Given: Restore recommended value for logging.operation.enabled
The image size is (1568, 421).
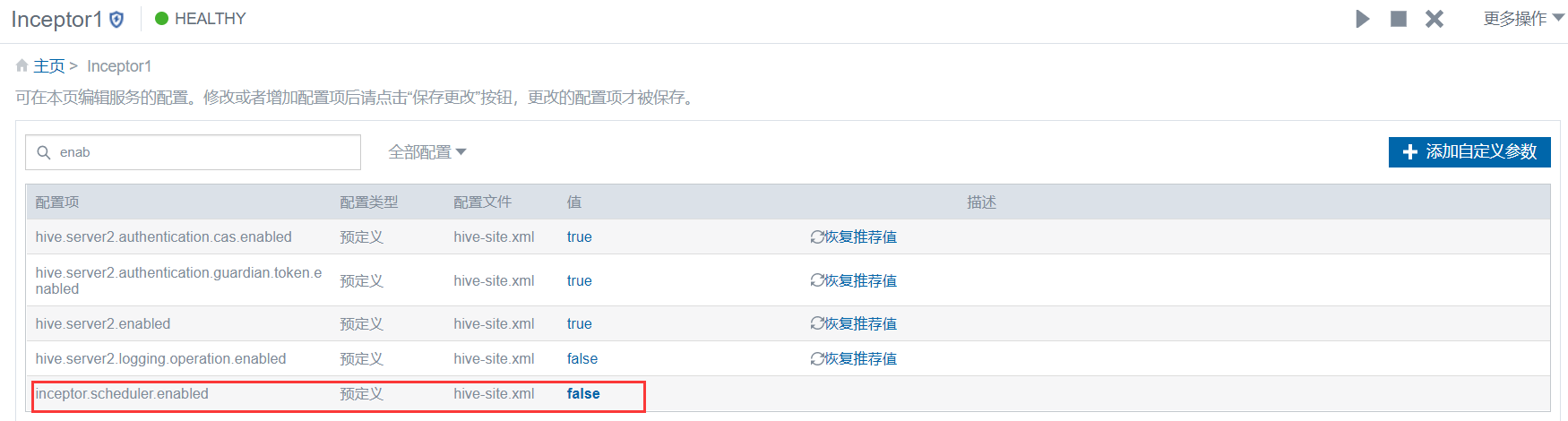Looking at the screenshot, I should pos(854,358).
